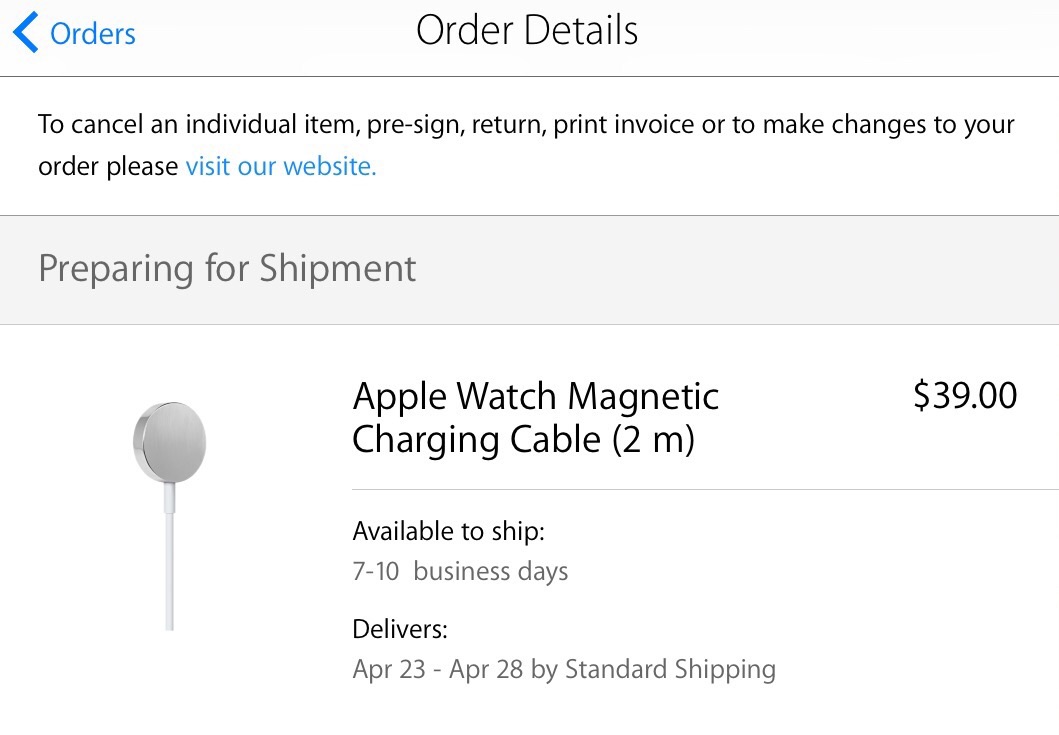
Task: Go back to Orders
Action: (x=74, y=32)
